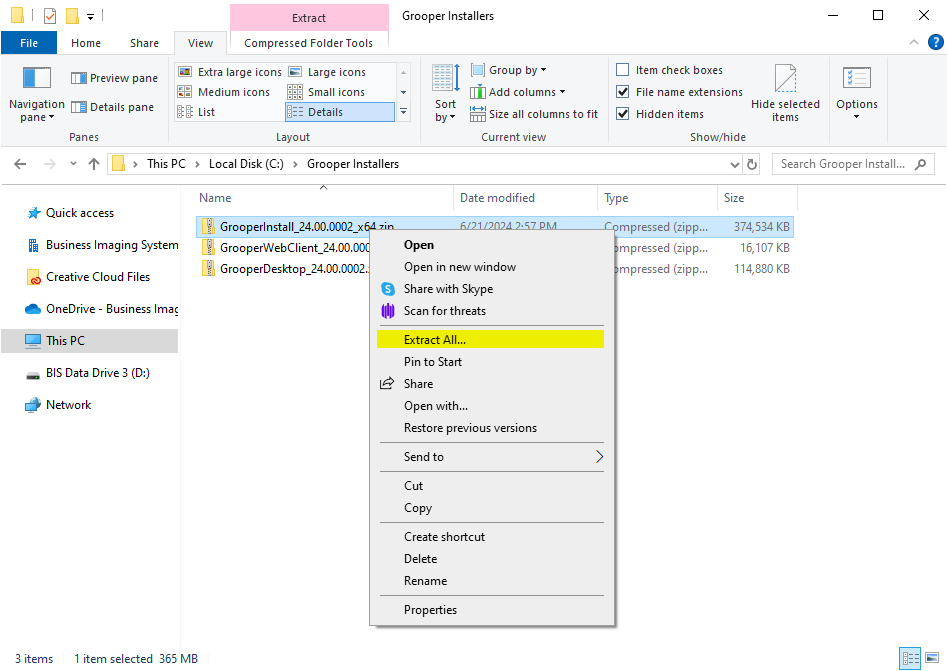Click Local Disk (C:) breadcrumb
This screenshot has height=671, width=948.
246,164
